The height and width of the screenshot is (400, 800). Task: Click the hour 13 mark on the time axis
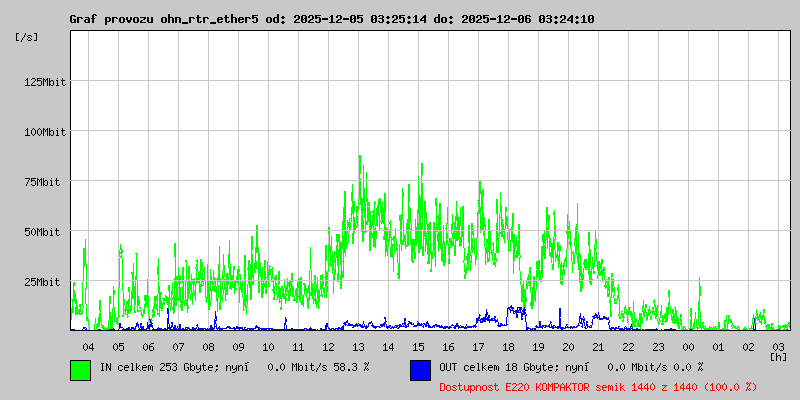click(x=358, y=346)
